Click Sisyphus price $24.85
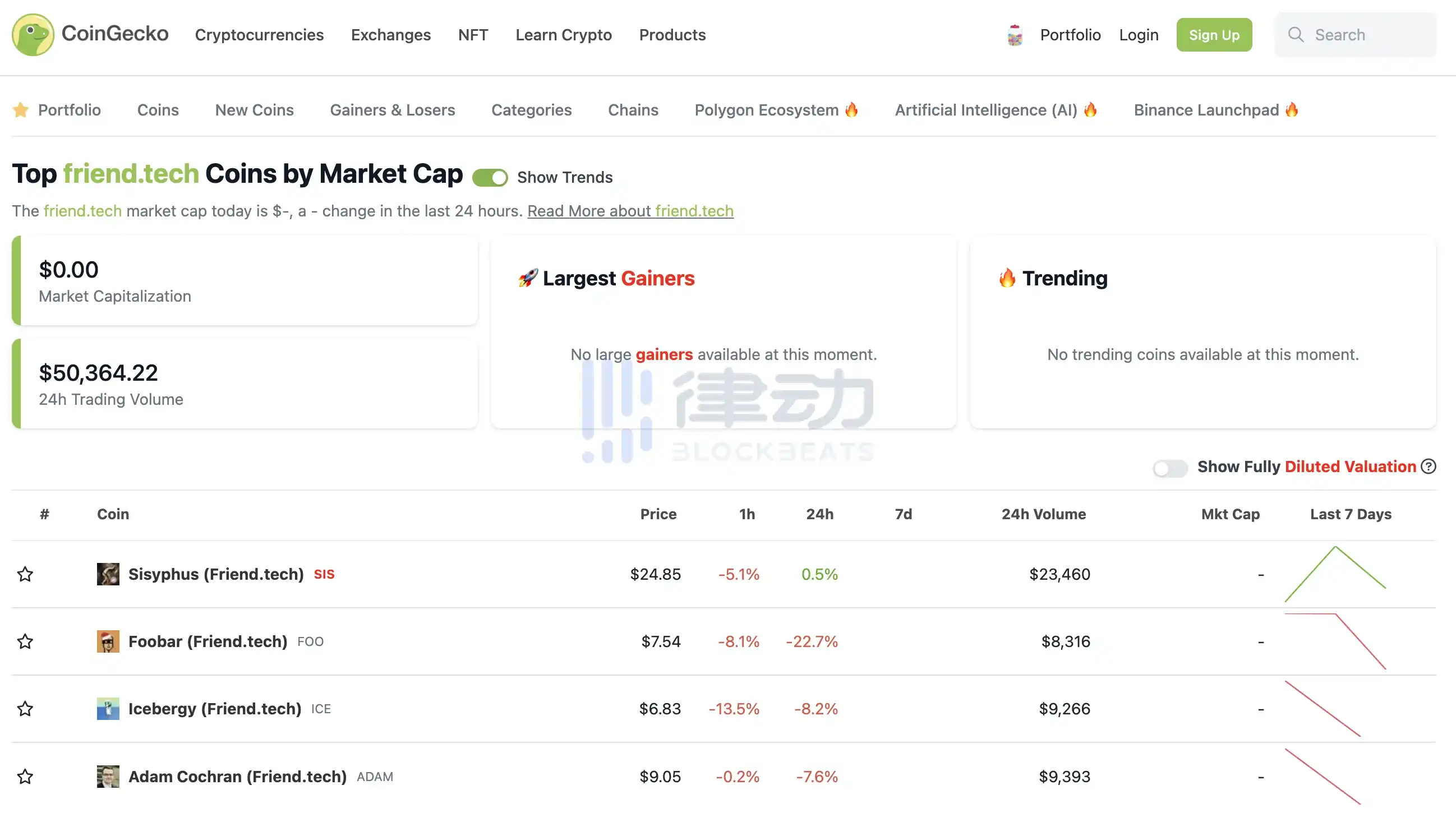The height and width of the screenshot is (822, 1456). 655,574
